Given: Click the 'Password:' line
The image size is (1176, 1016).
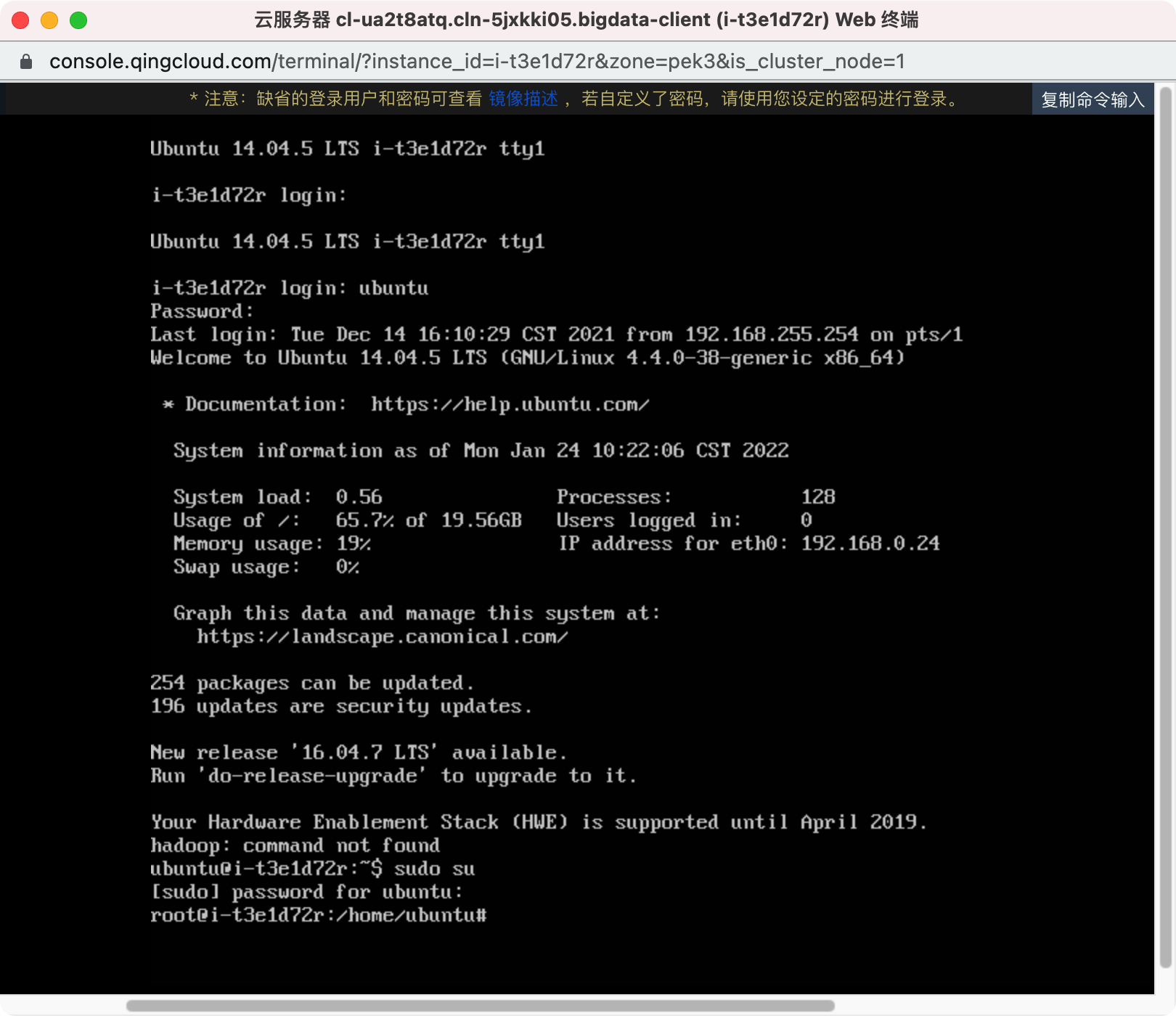Looking at the screenshot, I should click(202, 311).
